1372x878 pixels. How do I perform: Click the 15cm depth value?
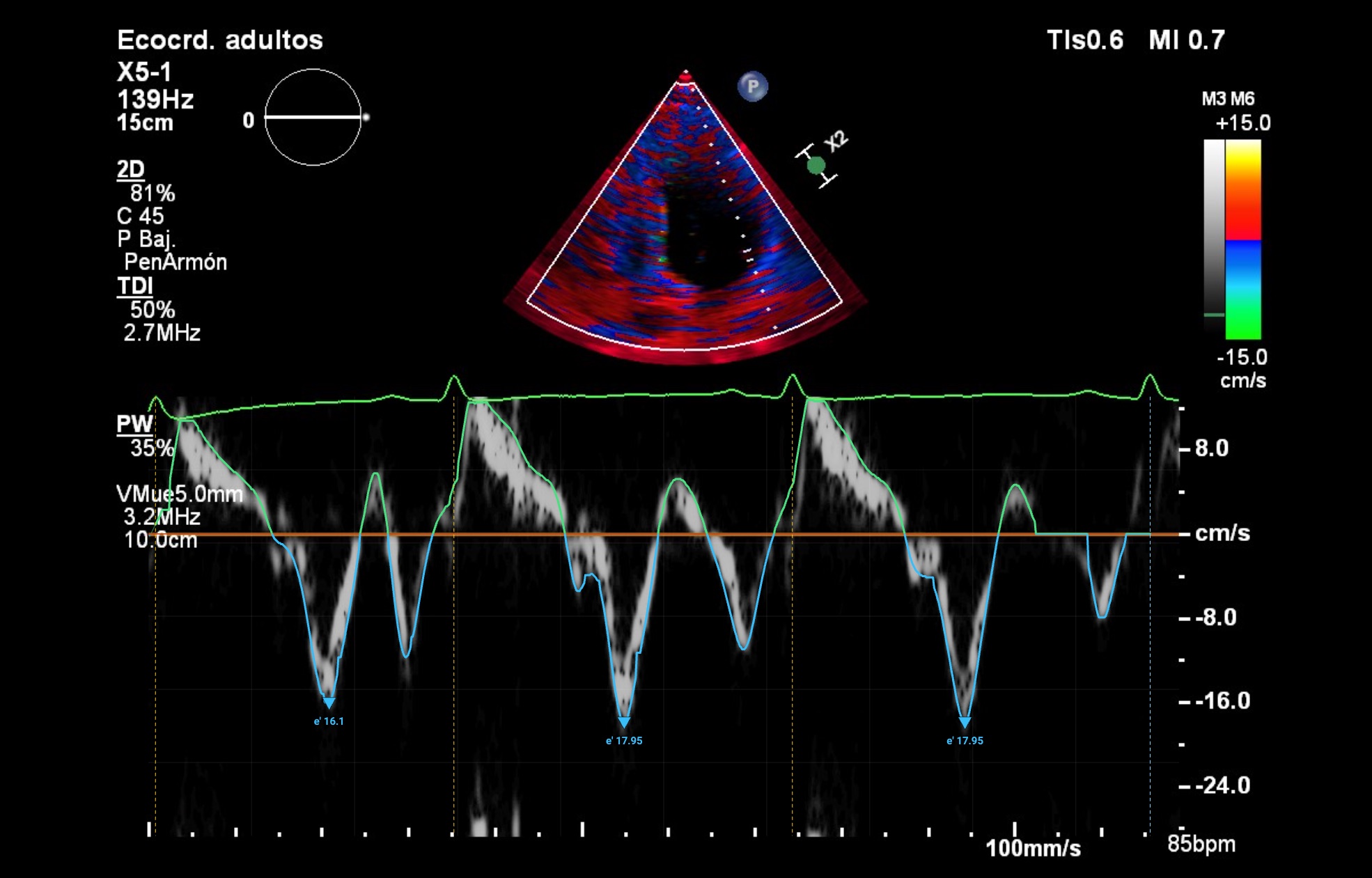click(145, 123)
